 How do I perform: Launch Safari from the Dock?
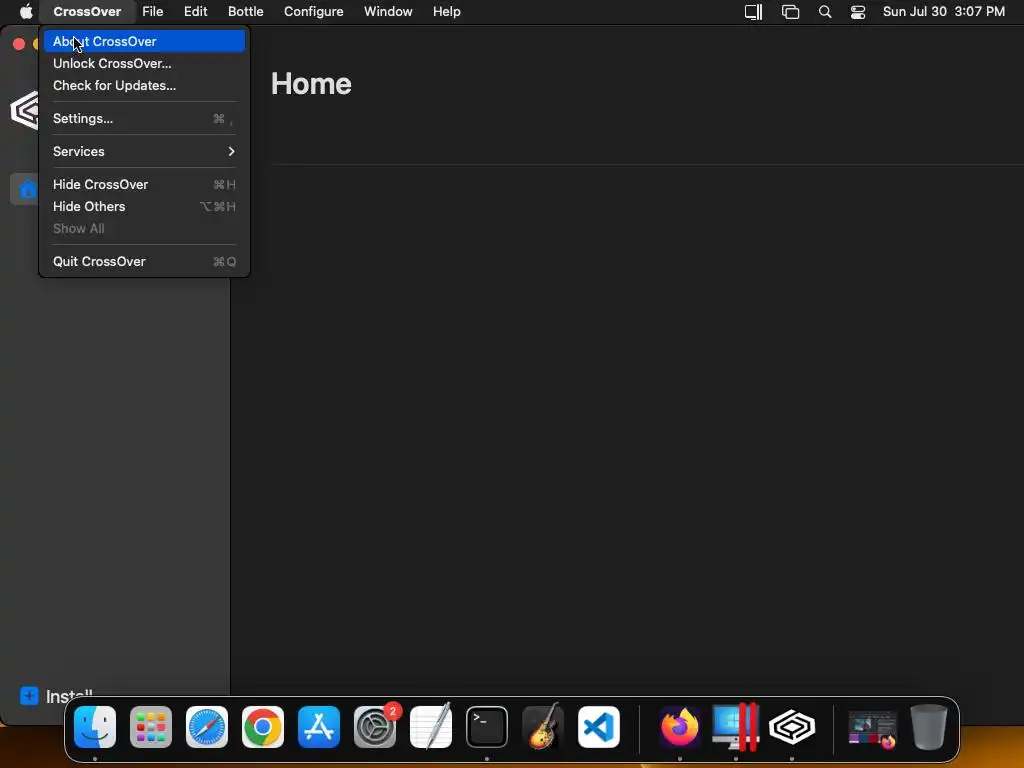(x=207, y=727)
